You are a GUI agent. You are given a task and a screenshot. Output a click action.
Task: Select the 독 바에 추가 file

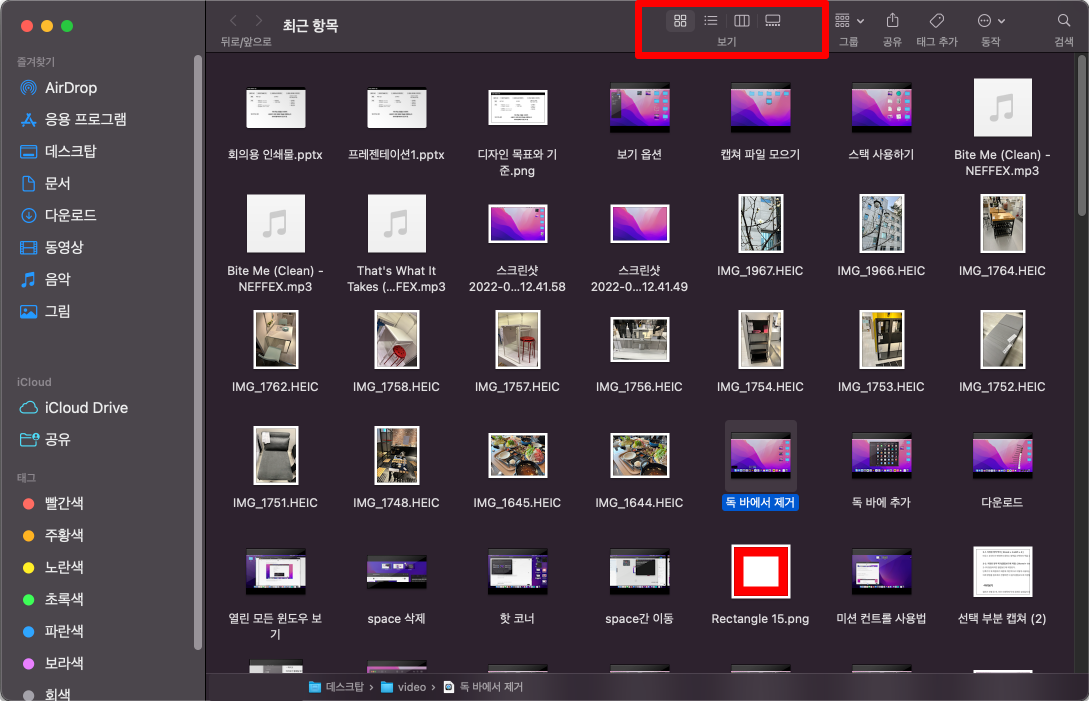click(x=881, y=456)
